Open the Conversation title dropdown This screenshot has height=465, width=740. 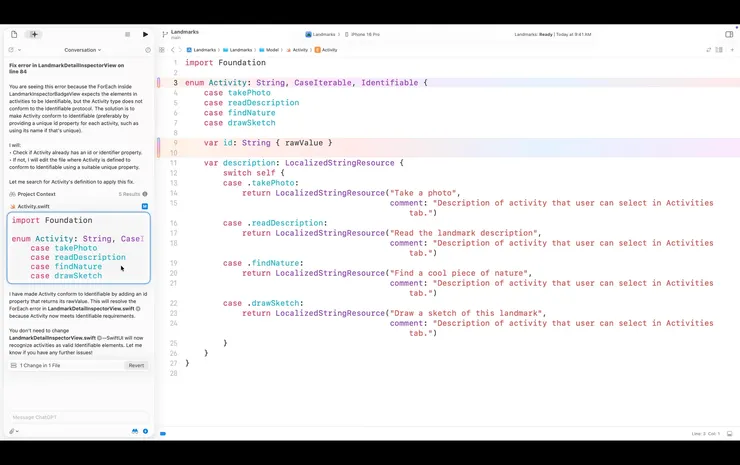(83, 50)
